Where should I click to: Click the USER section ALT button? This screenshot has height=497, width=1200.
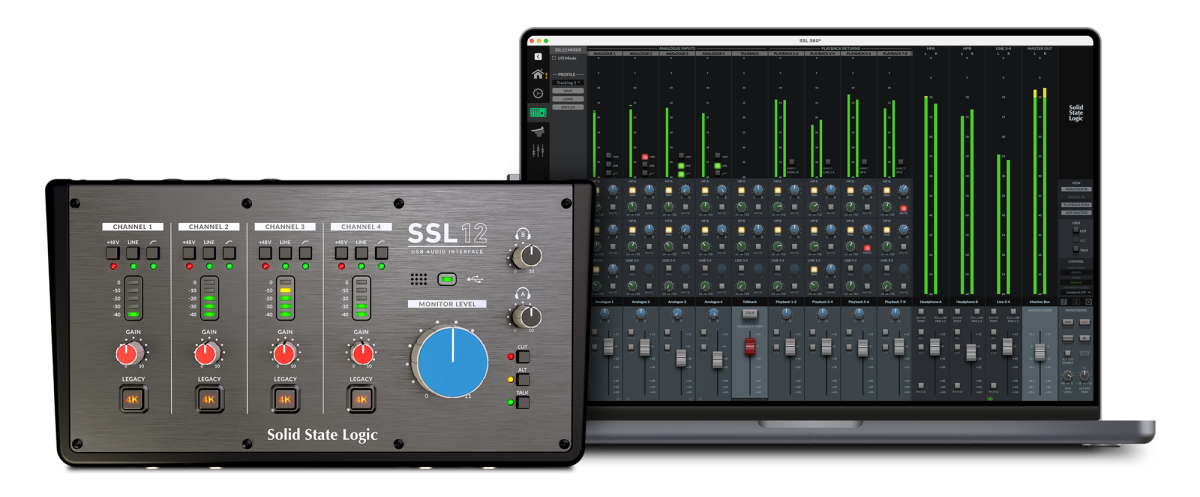click(x=1076, y=240)
